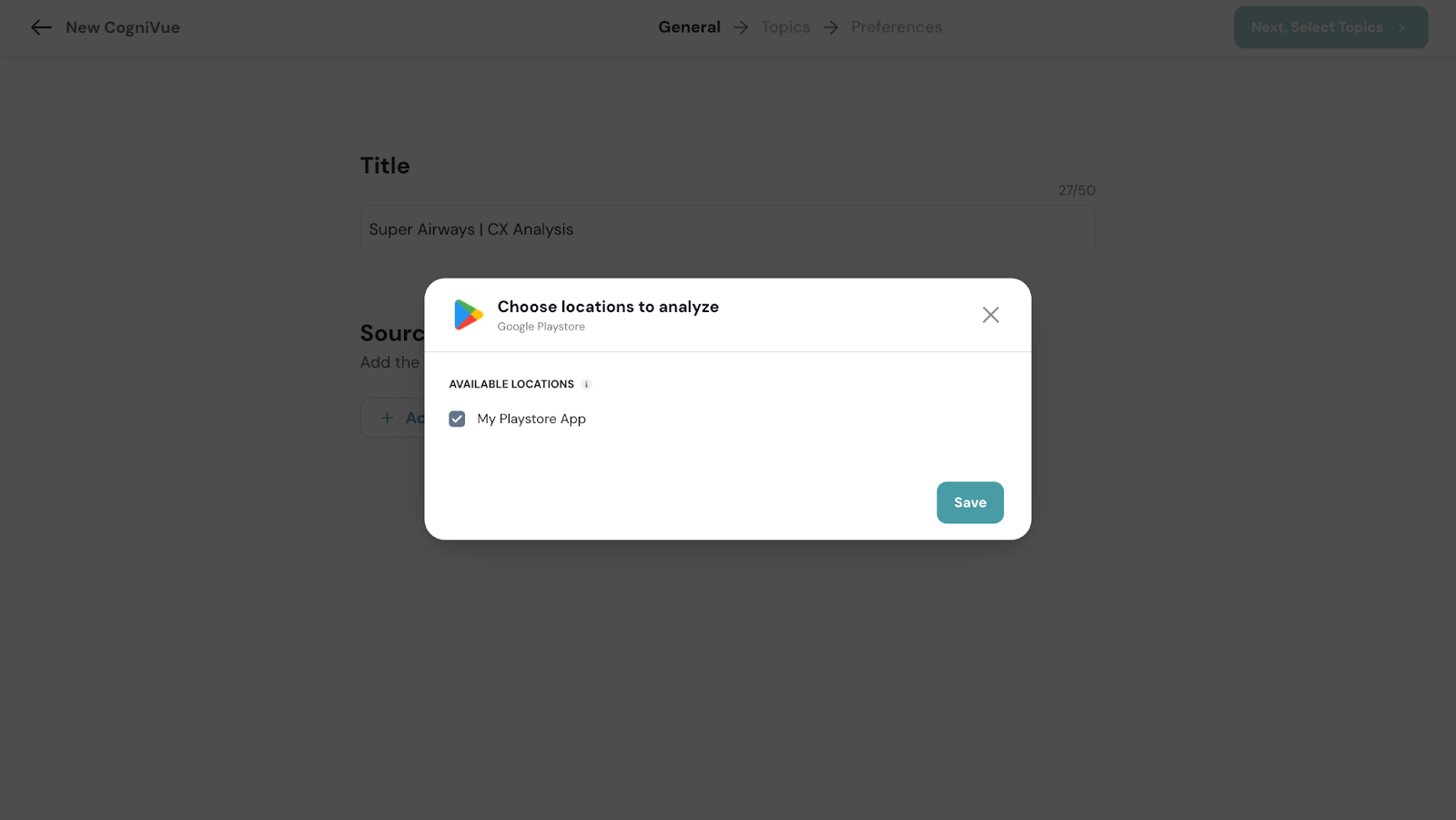Click the Google Play logo in the dialog
This screenshot has height=820, width=1456.
469,315
